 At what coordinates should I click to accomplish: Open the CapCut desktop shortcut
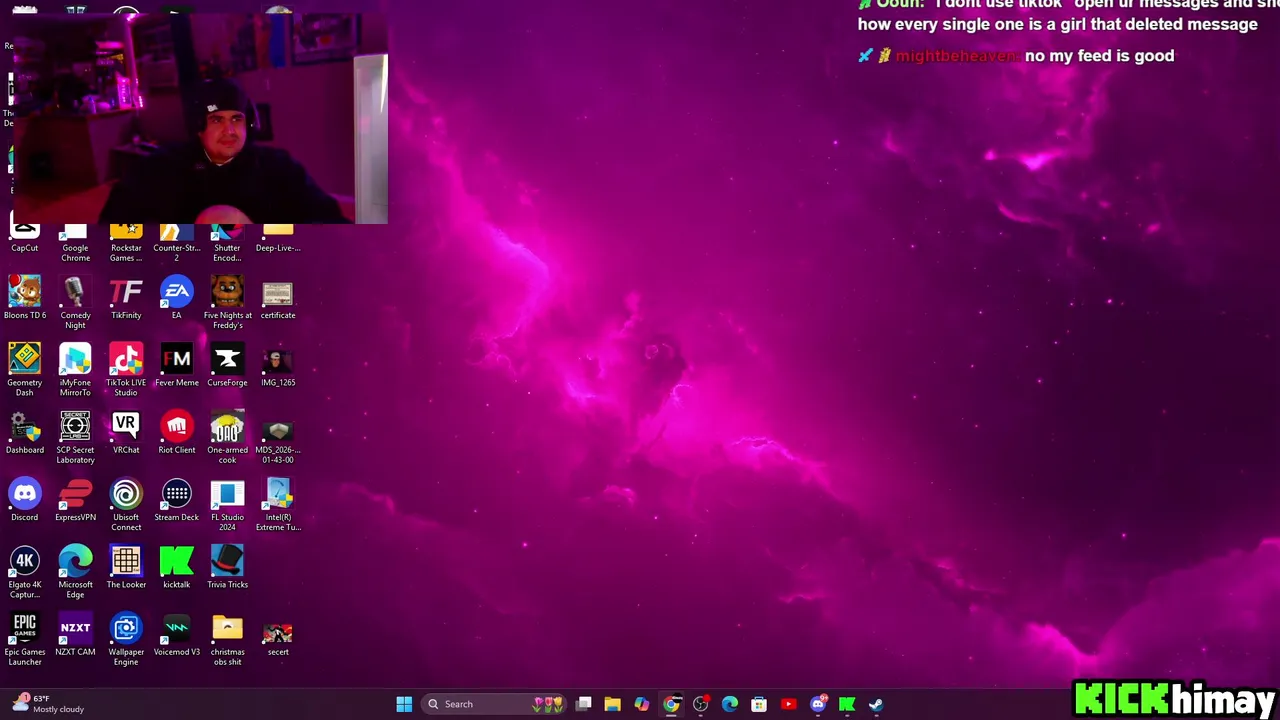25,238
